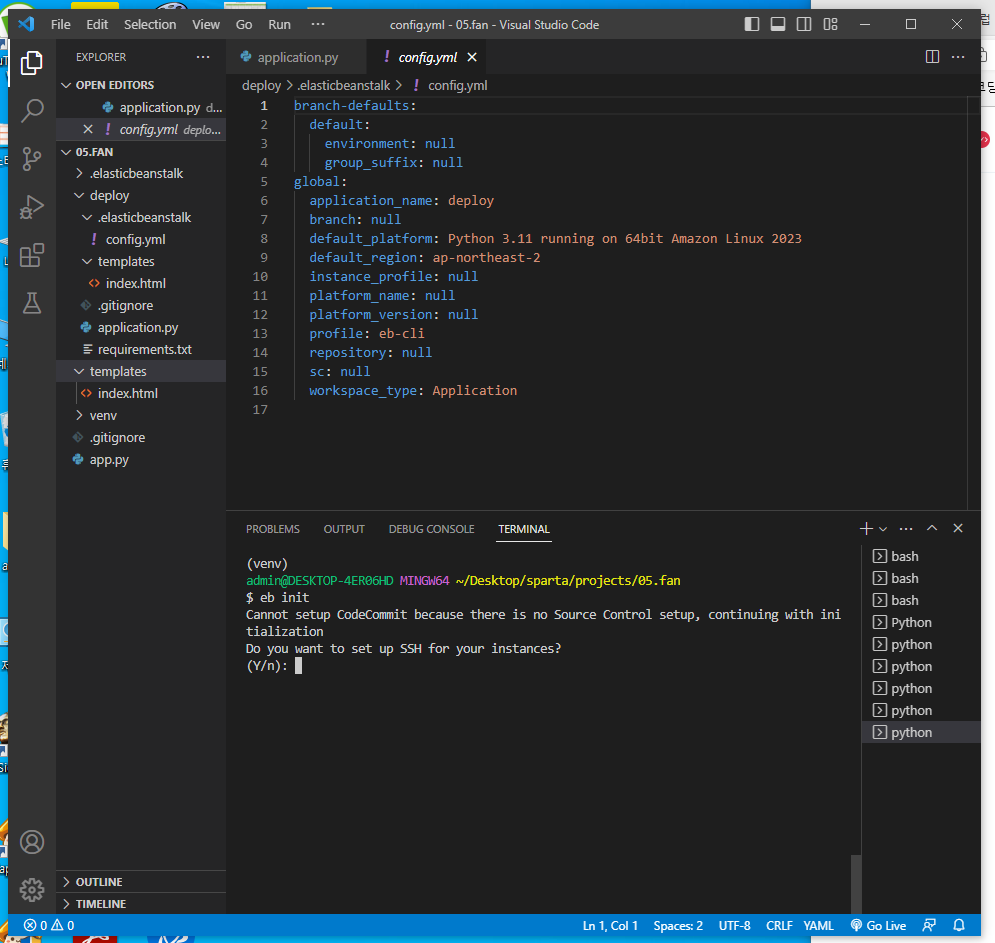
Task: Open the Extensions view
Action: (32, 255)
